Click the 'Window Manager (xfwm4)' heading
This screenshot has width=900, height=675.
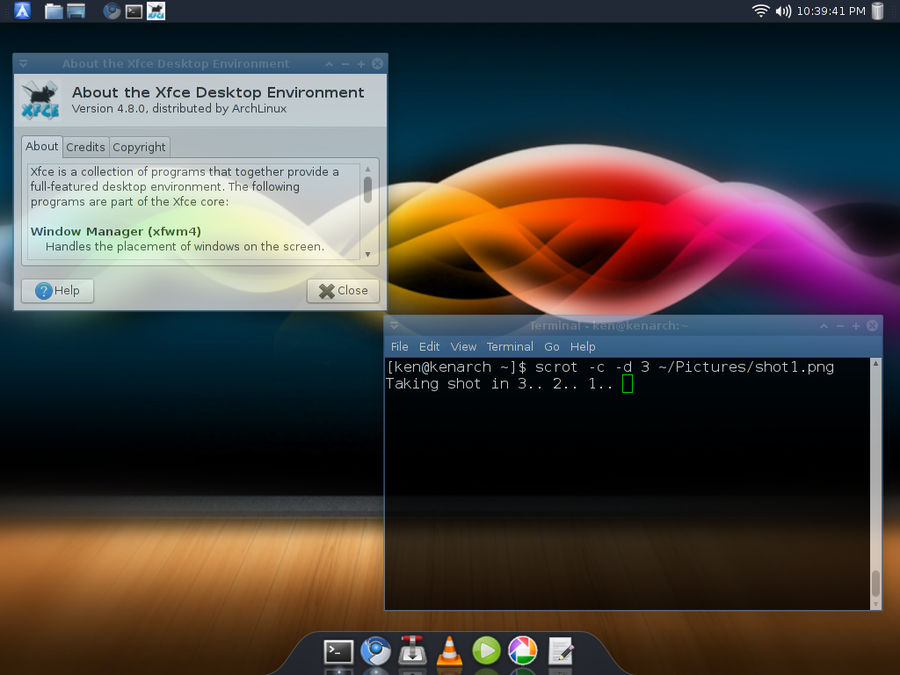tap(116, 231)
